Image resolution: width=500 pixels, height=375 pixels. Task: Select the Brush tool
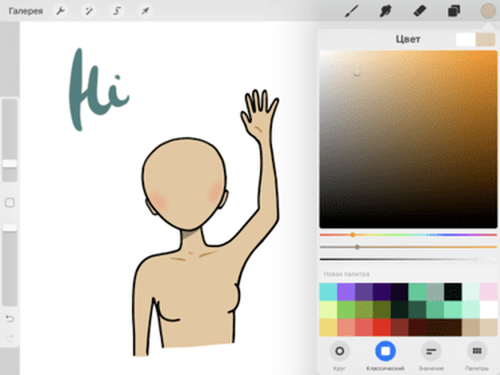352,11
